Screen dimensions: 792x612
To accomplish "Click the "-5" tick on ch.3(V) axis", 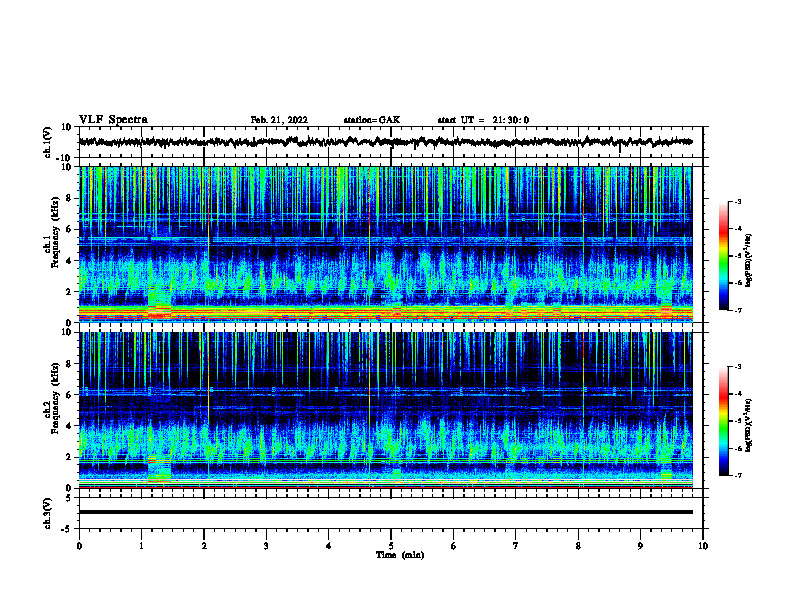I will pos(68,529).
